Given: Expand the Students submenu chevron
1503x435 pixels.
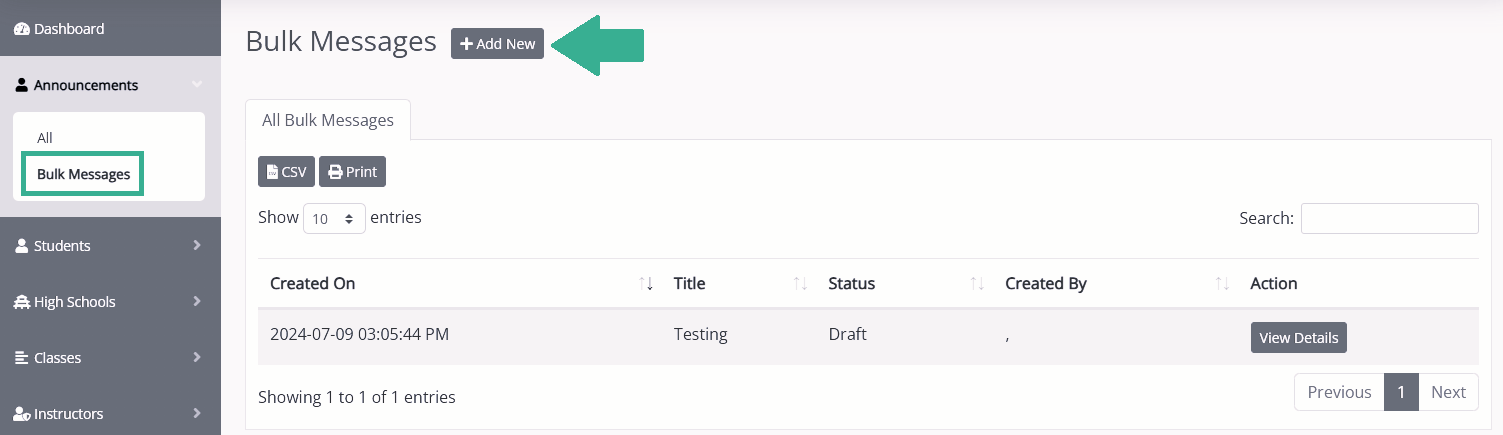Looking at the screenshot, I should (197, 245).
